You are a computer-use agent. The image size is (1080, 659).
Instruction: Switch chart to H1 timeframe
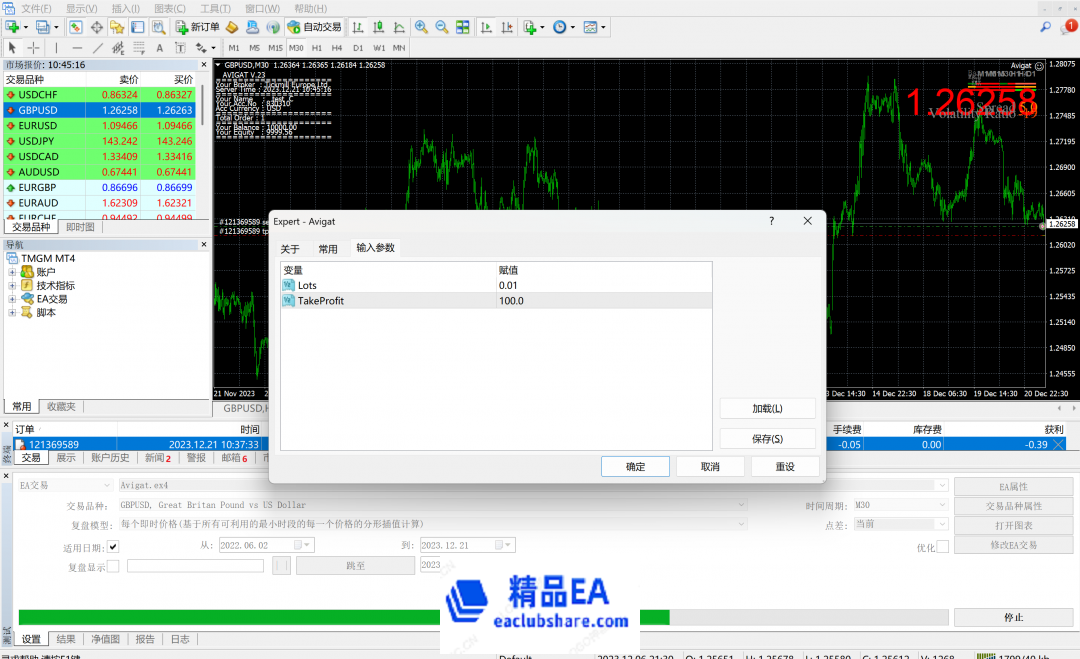[317, 48]
